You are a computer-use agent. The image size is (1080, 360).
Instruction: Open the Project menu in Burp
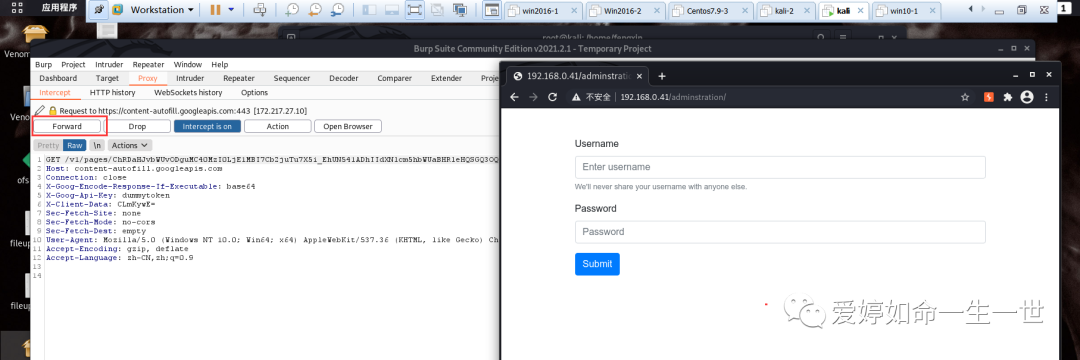coord(73,65)
